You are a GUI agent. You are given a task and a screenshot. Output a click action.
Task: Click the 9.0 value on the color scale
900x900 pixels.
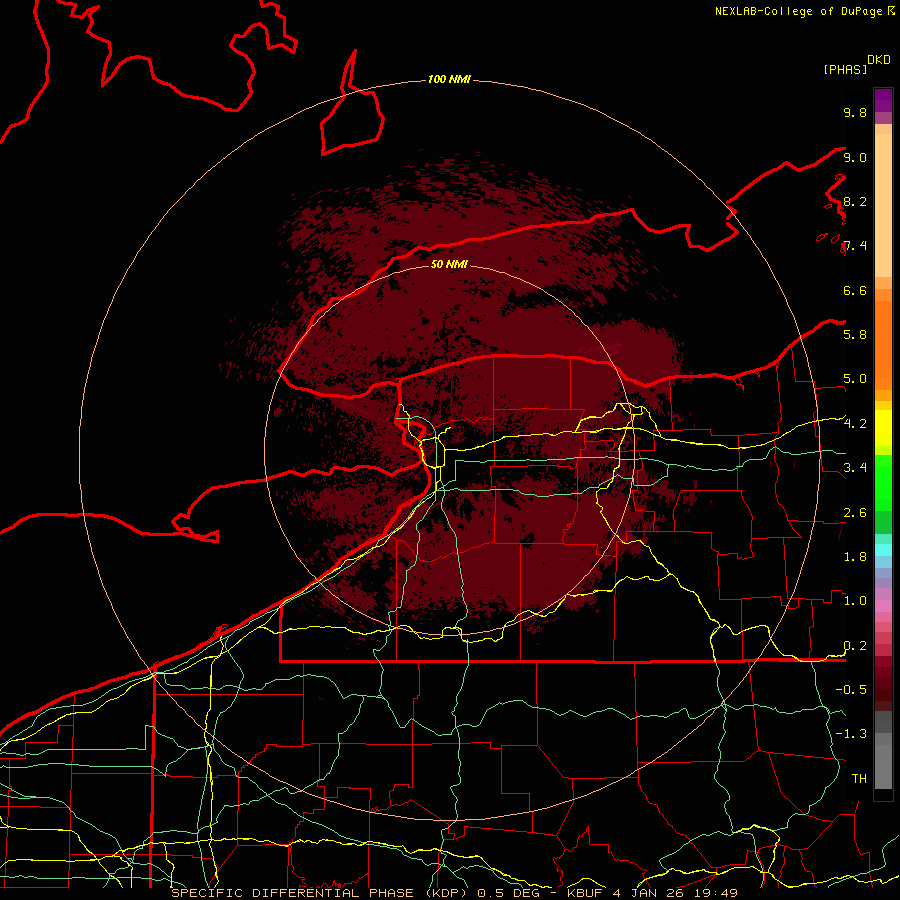pyautogui.click(x=855, y=157)
